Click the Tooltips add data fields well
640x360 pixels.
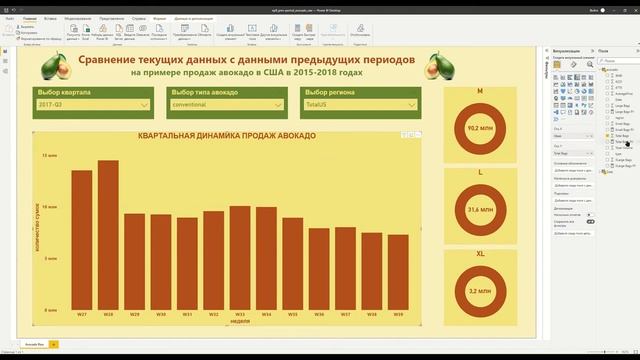(x=573, y=200)
